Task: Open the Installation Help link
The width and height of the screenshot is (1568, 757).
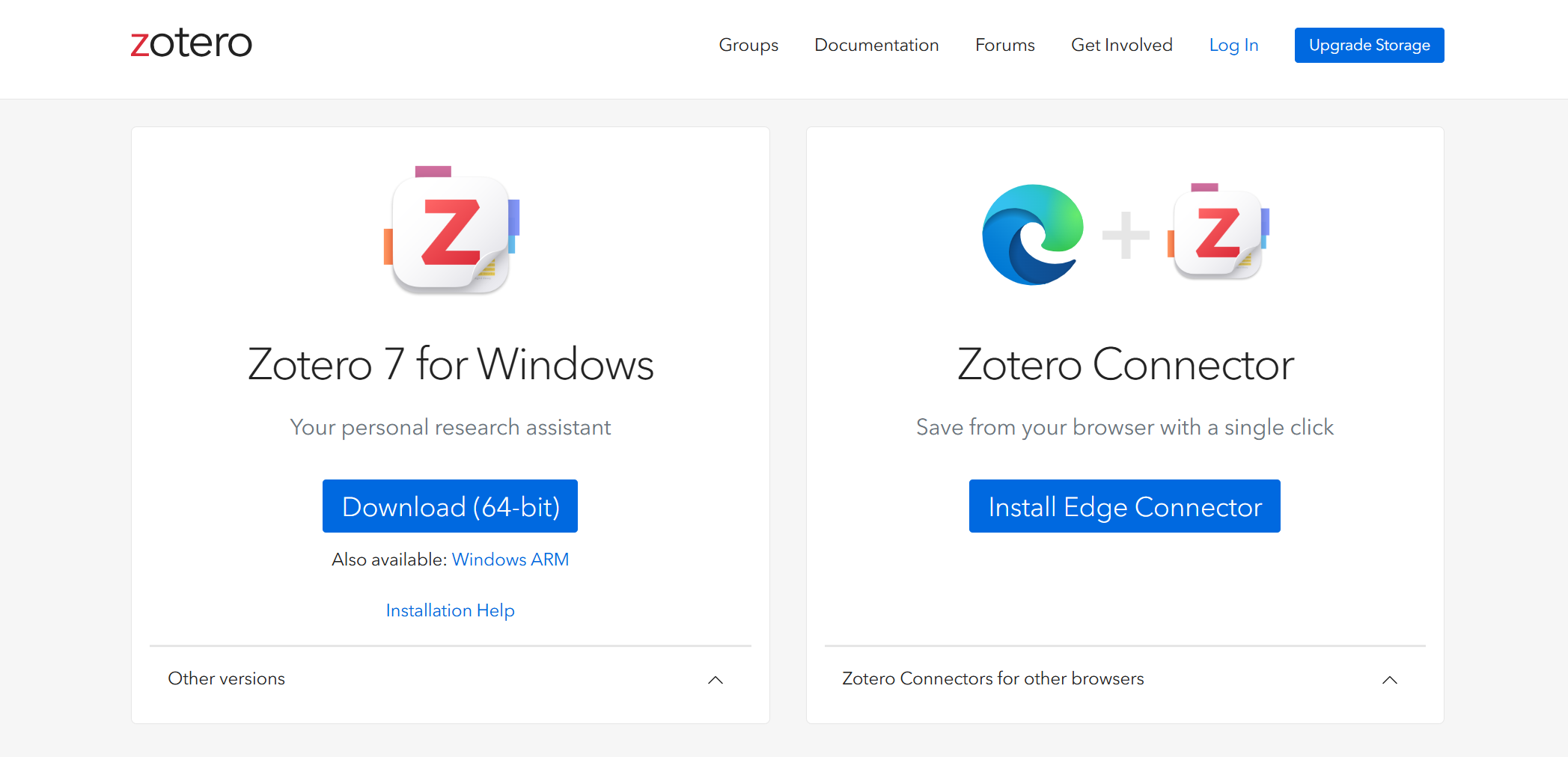Action: 450,610
